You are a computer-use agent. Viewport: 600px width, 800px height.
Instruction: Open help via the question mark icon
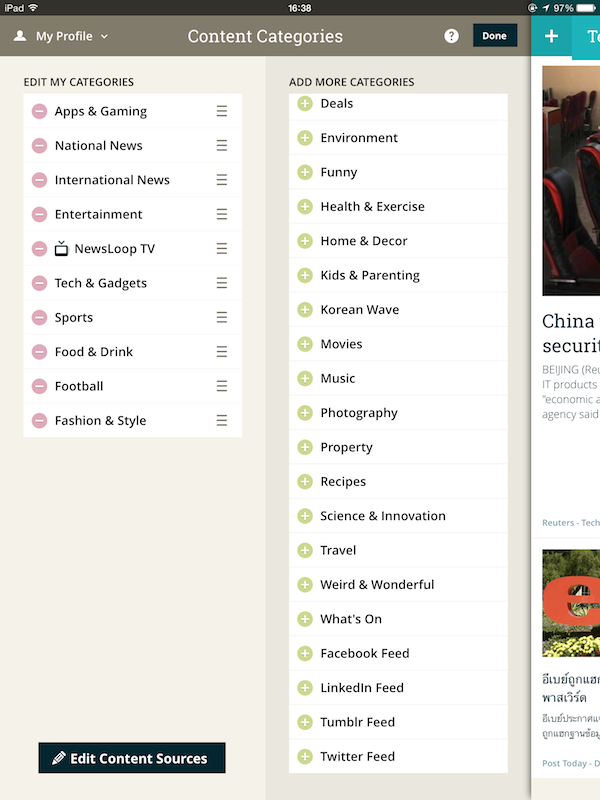click(451, 36)
